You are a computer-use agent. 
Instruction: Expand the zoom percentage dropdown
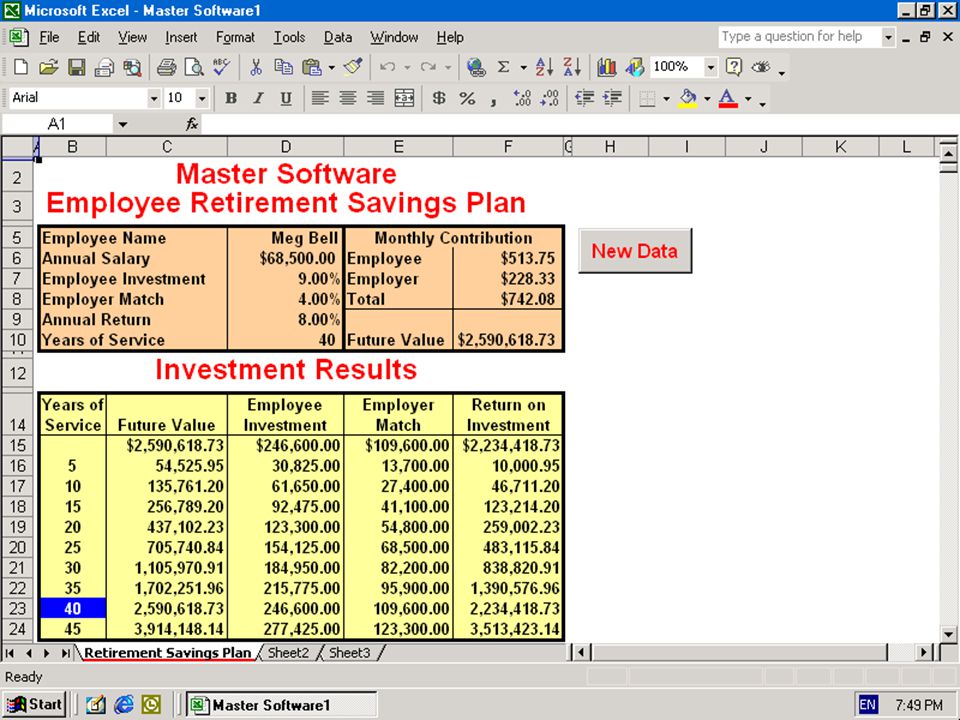click(x=710, y=67)
